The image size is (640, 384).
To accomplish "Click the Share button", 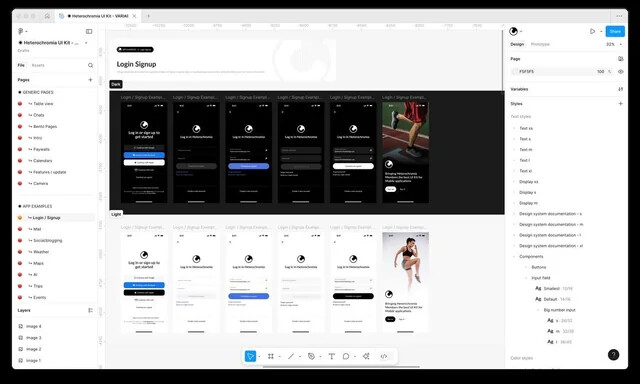I will [615, 31].
